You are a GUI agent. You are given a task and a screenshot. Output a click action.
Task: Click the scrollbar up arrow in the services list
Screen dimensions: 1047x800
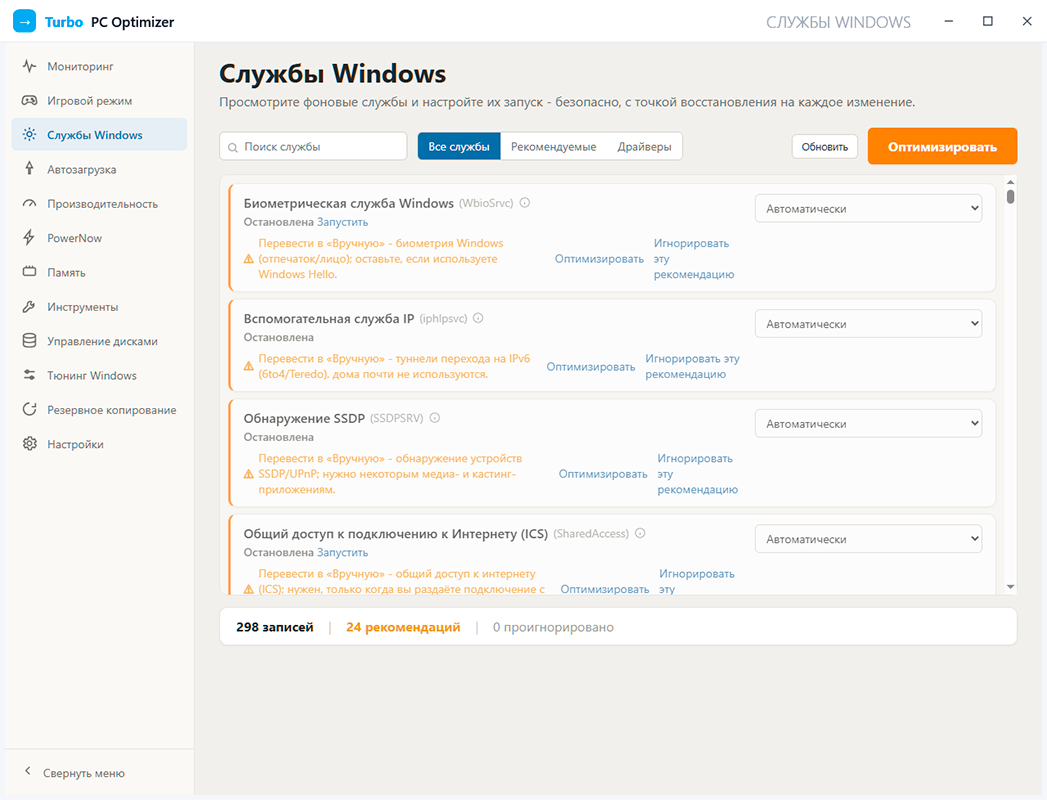[x=1010, y=182]
